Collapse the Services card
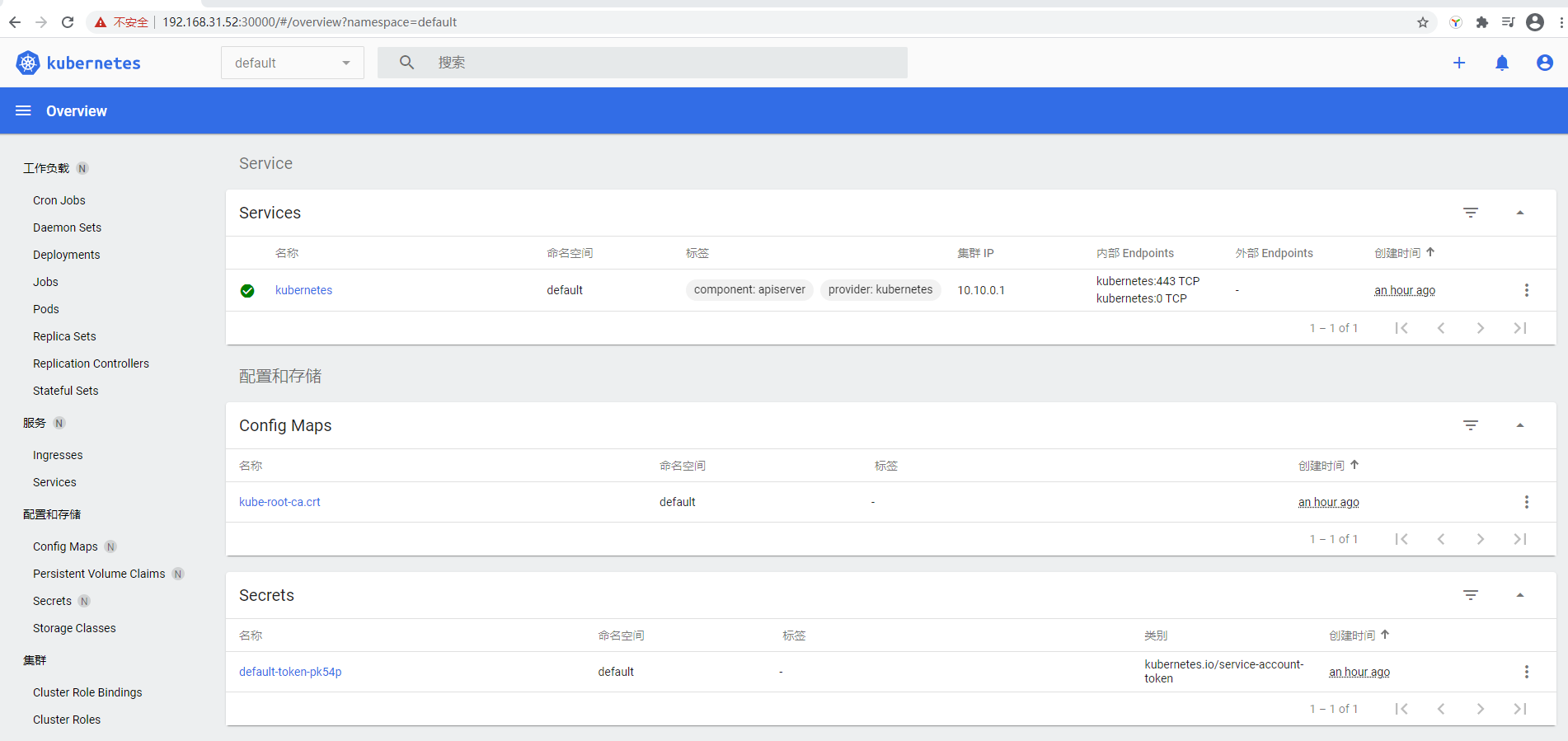Screen dimensions: 1568x741 click(1520, 213)
